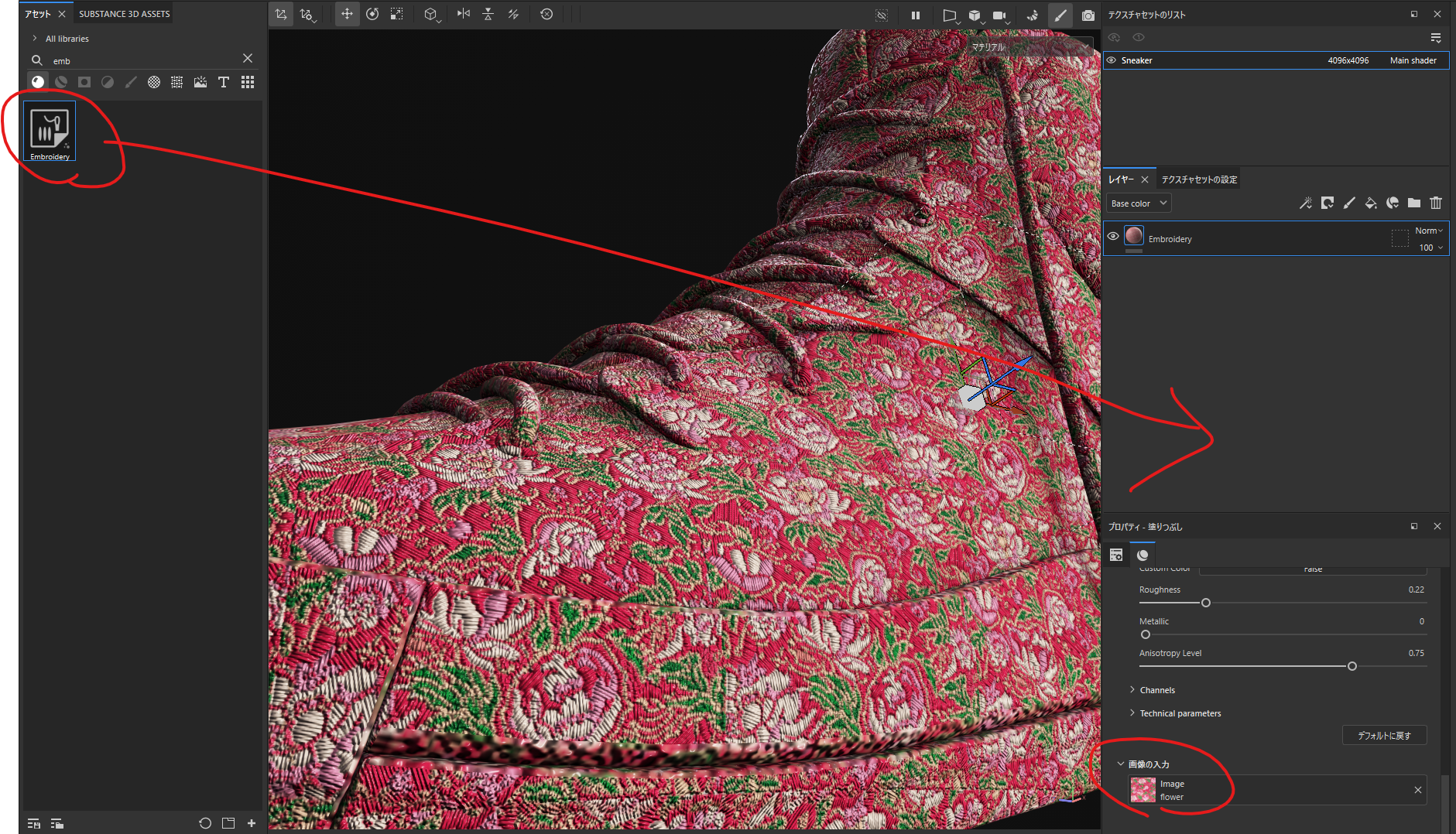Adjust the Metallic slider handle
1456x834 pixels.
(x=1146, y=634)
